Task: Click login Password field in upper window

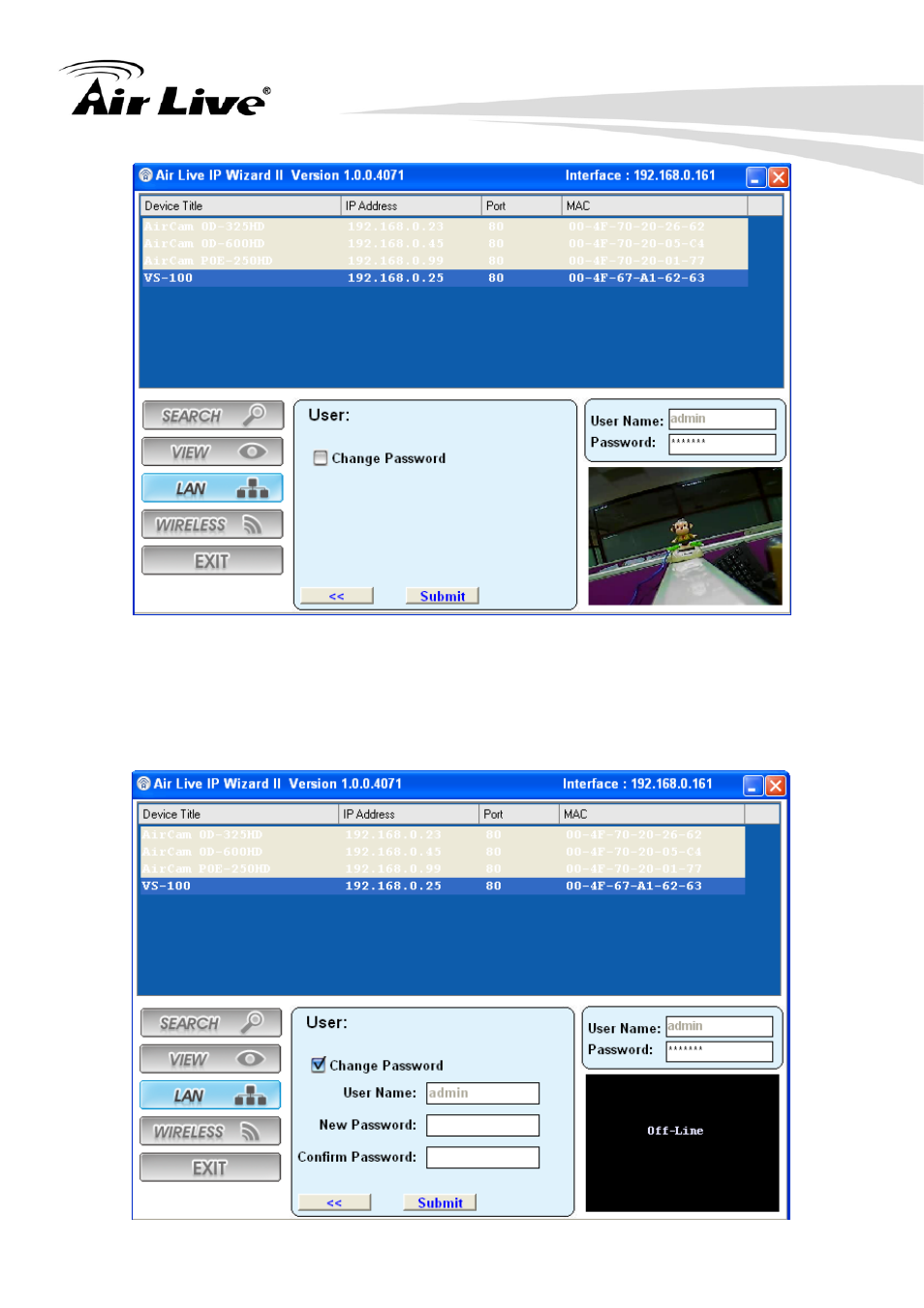Action: coord(723,443)
